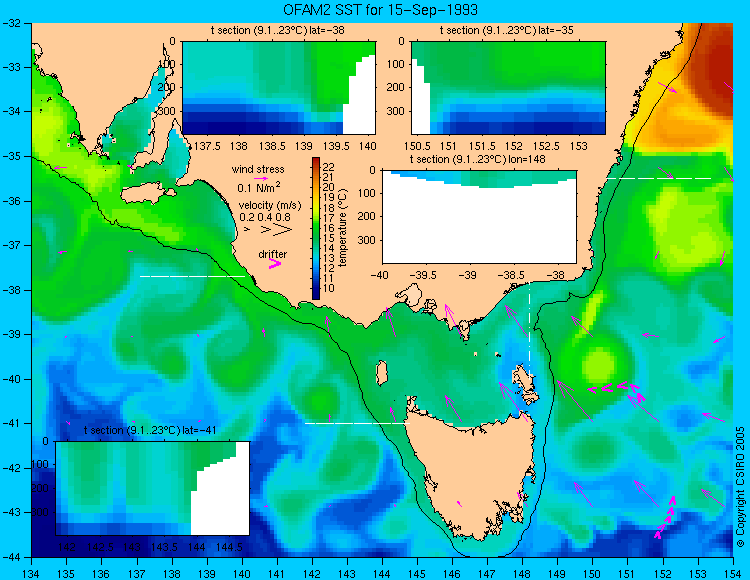Open the lat=-38 temperature section plot
Viewport: 750px width, 580px height.
[x=279, y=88]
